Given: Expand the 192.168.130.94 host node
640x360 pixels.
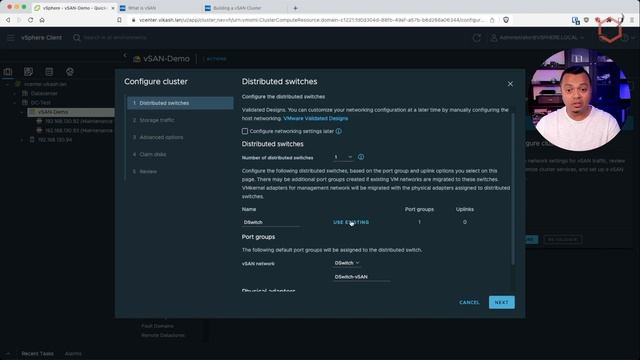Looking at the screenshot, I should click(22, 140).
